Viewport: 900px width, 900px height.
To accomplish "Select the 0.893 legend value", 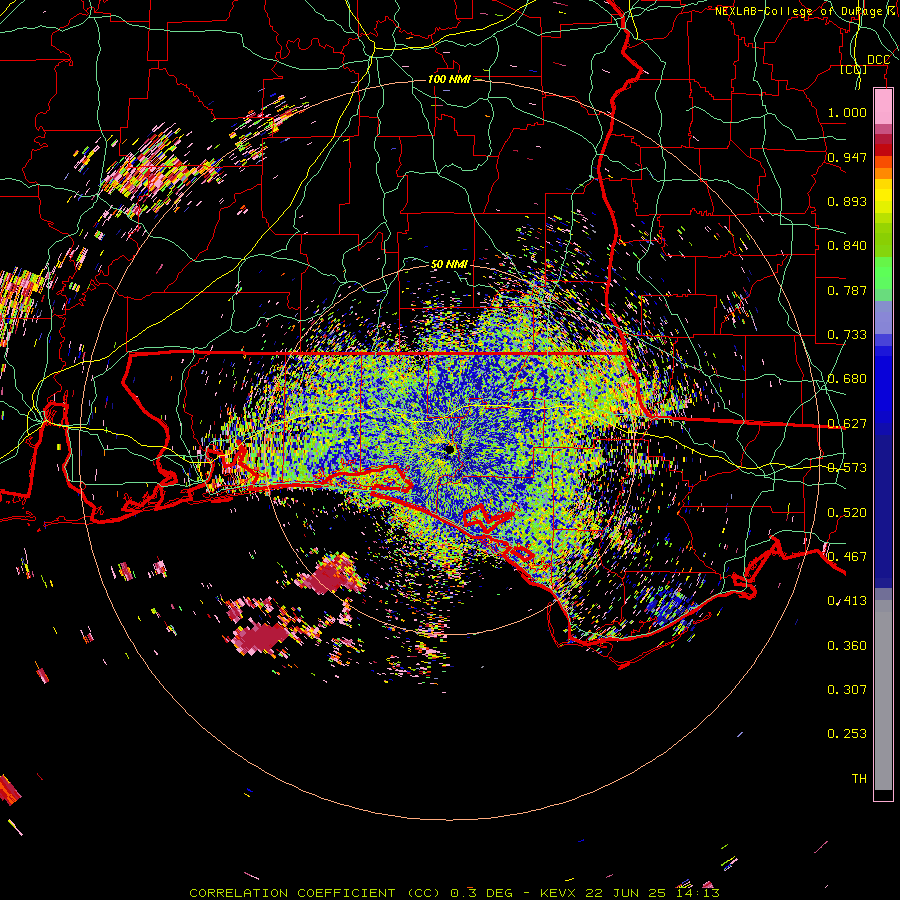I will 847,201.
